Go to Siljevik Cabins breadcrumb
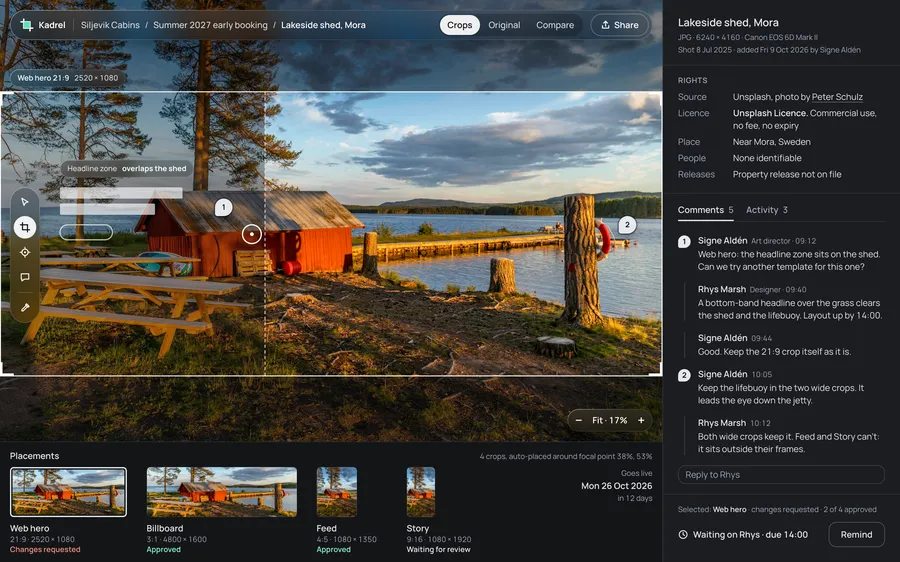 click(x=110, y=25)
